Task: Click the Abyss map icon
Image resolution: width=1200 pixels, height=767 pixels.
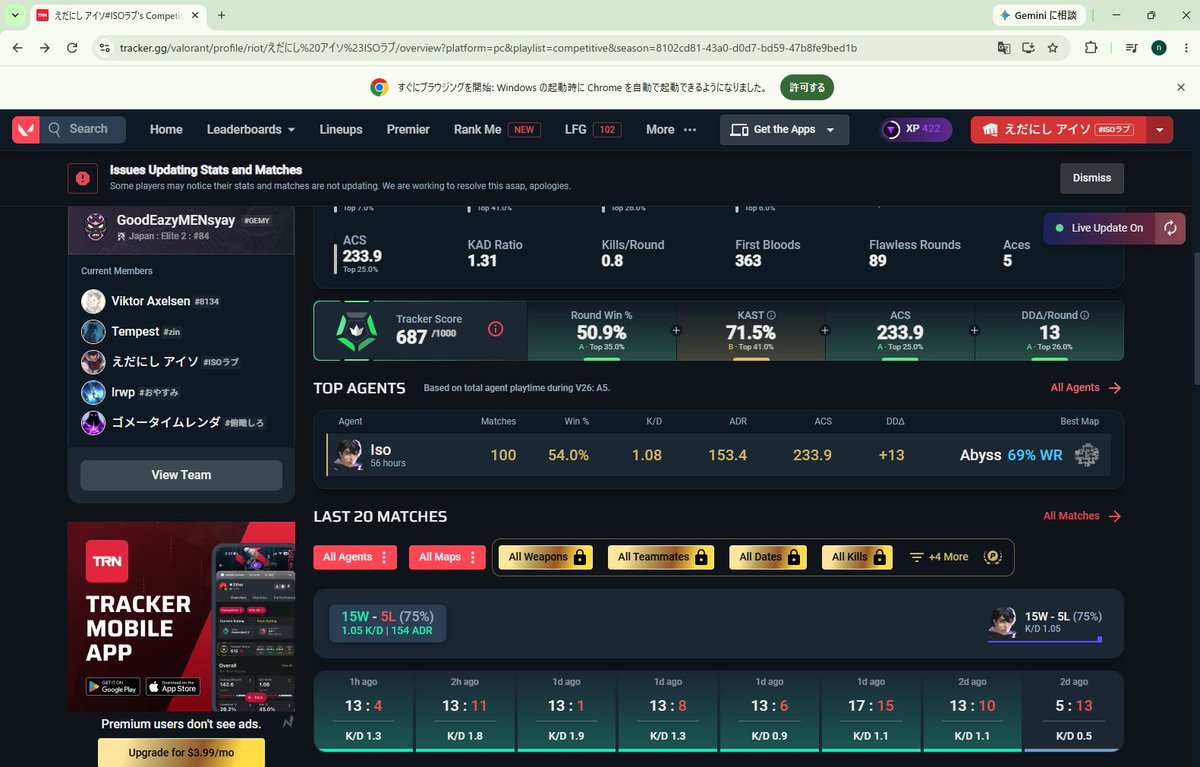Action: pos(1087,455)
